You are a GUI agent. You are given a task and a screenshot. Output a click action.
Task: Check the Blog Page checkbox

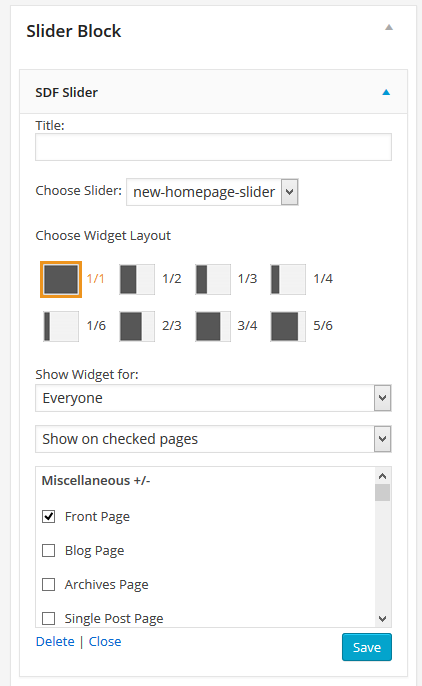pos(49,550)
